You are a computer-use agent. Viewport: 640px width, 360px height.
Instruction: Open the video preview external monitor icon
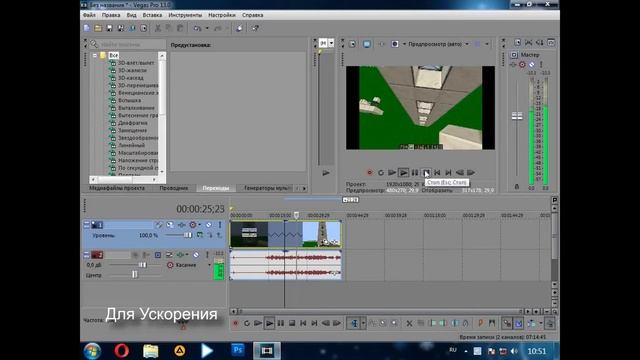pyautogui.click(x=367, y=44)
